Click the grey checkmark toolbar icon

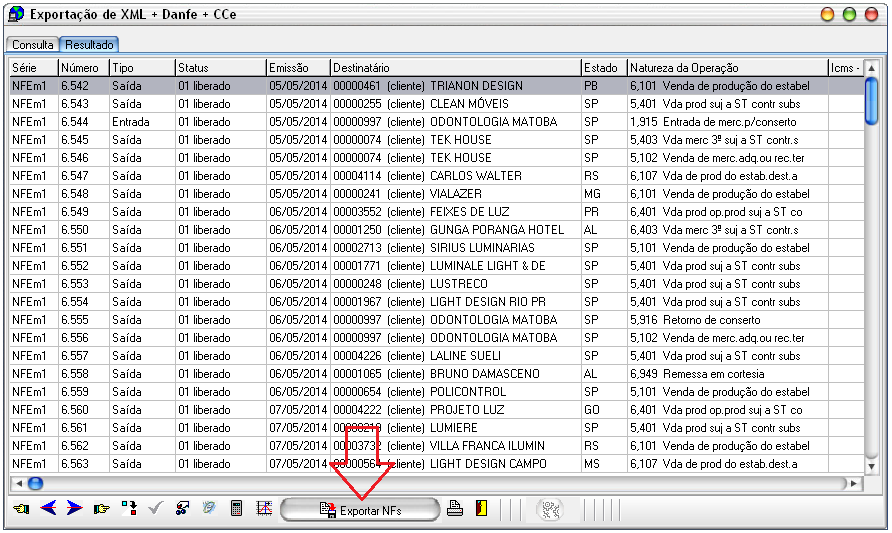tap(155, 508)
